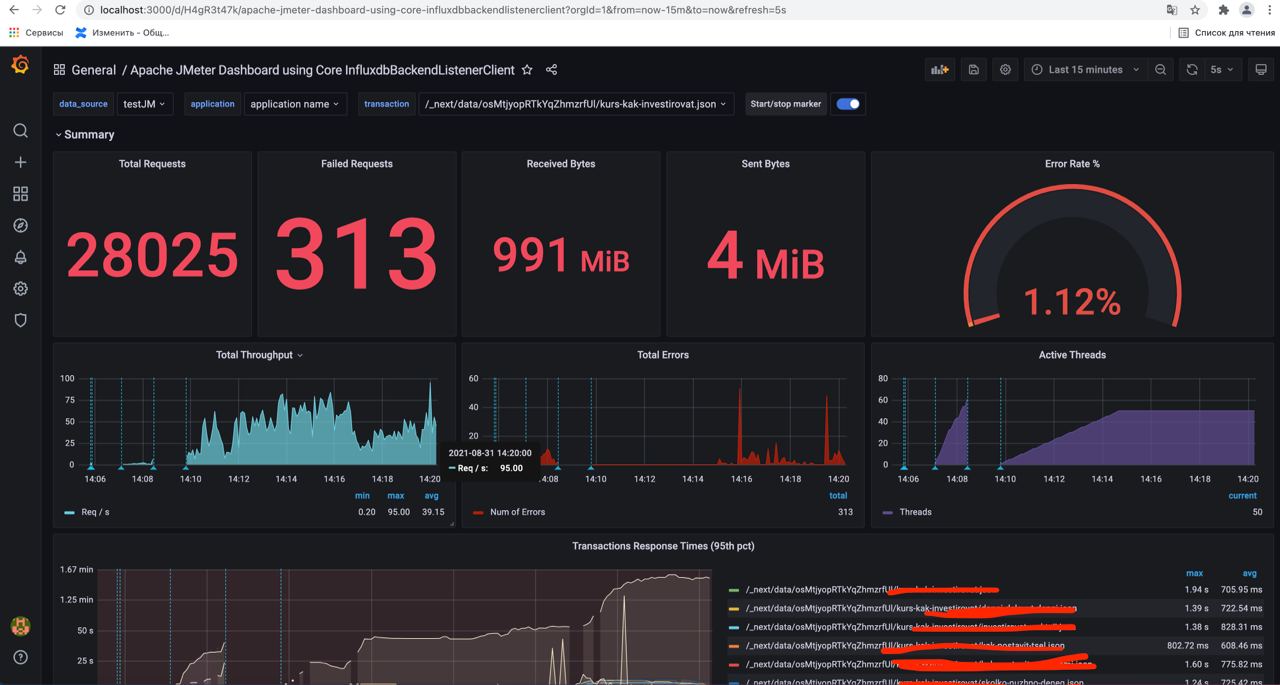Open the Alerting bell sidebar icon

point(20,257)
